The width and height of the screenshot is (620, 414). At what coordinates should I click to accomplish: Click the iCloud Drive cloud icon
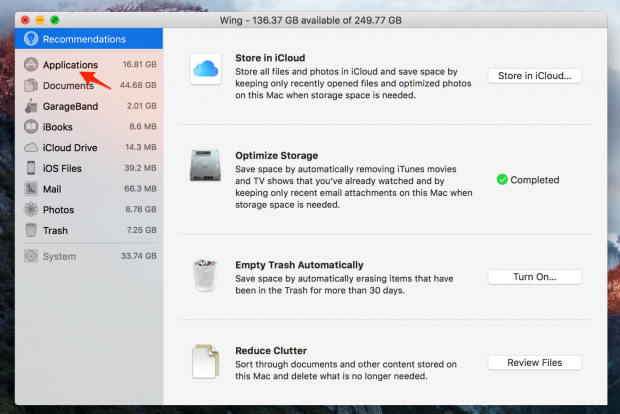click(31, 148)
